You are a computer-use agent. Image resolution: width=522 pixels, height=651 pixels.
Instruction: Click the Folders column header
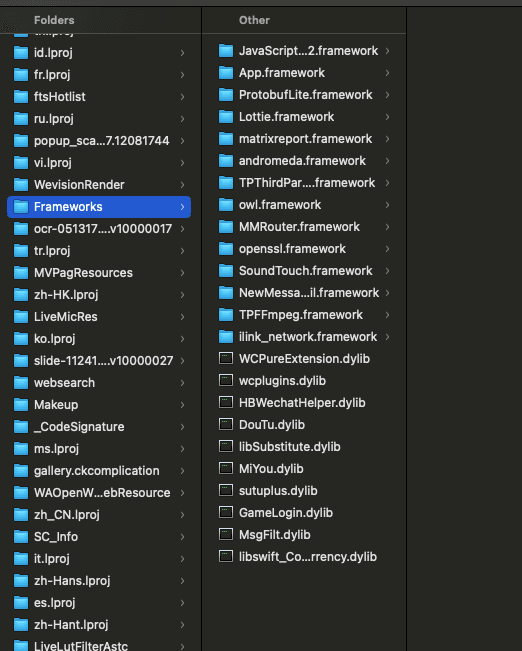click(54, 20)
